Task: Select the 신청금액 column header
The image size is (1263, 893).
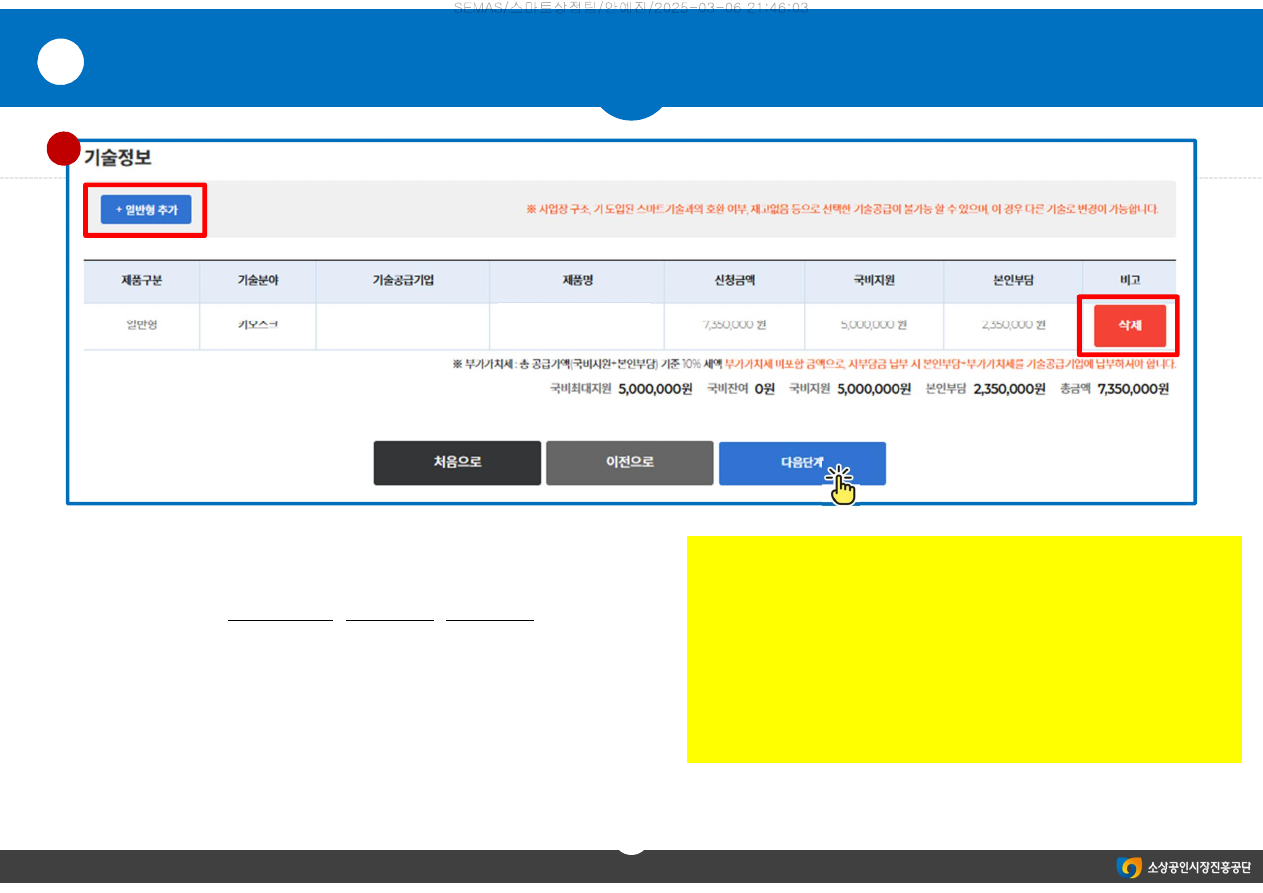Action: tap(734, 281)
